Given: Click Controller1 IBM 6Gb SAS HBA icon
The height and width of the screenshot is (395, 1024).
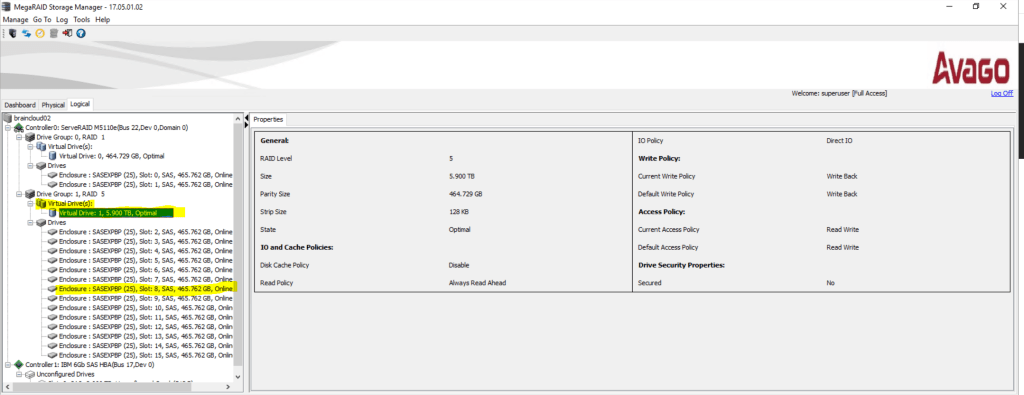Looking at the screenshot, I should 18,364.
